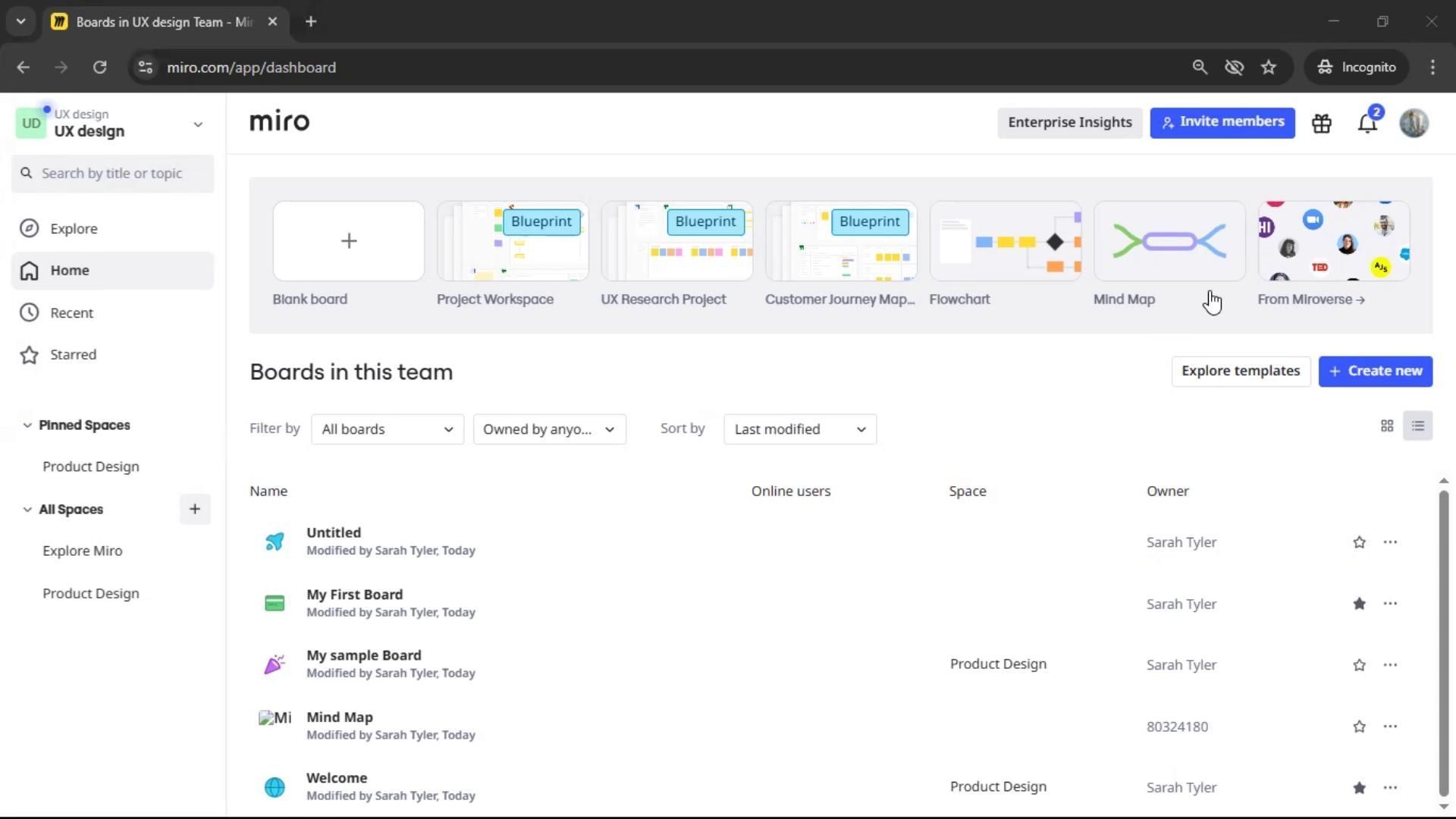
Task: Go to Recent in the sidebar
Action: click(71, 312)
